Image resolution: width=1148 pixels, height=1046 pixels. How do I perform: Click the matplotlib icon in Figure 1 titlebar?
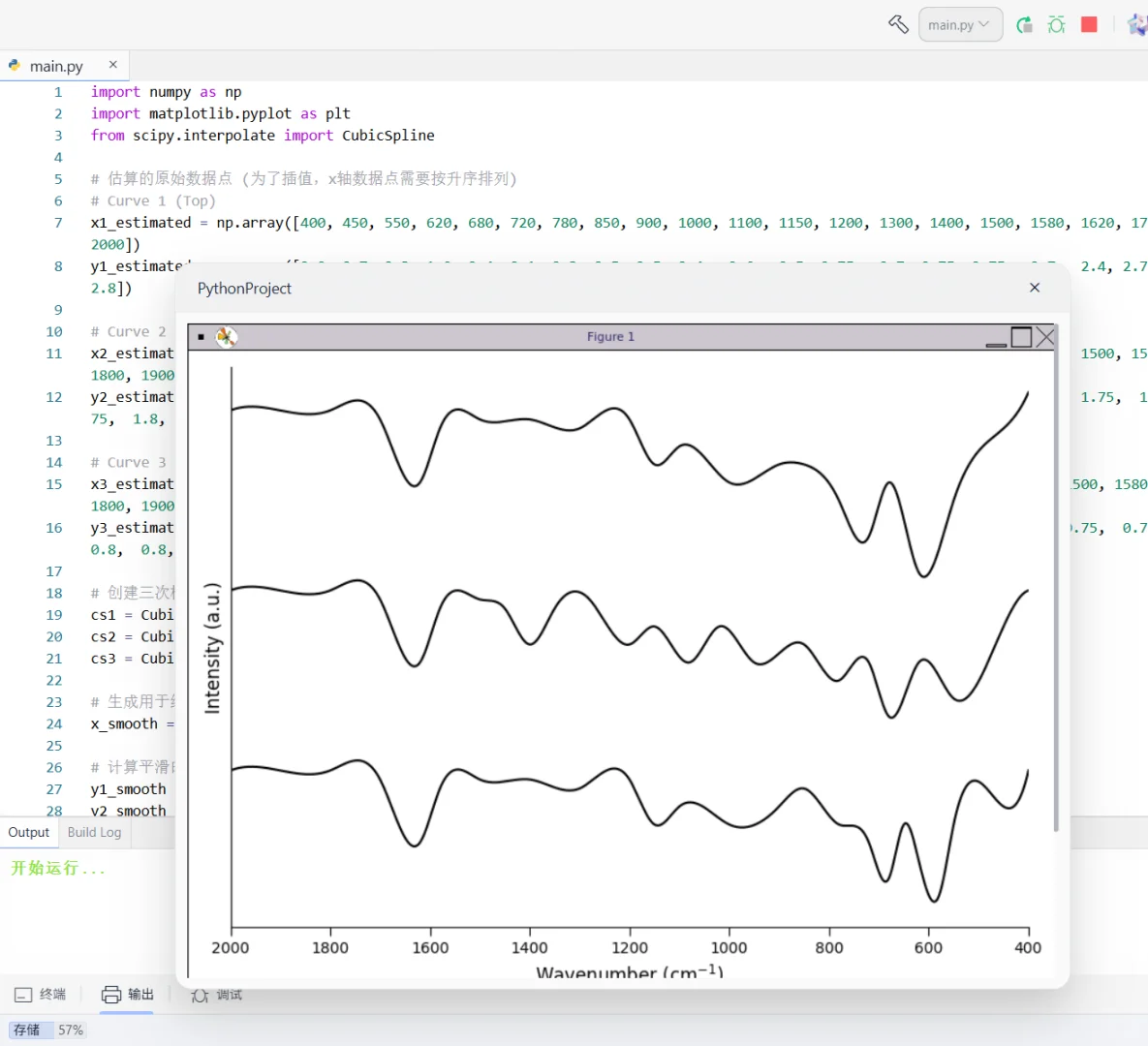[226, 336]
